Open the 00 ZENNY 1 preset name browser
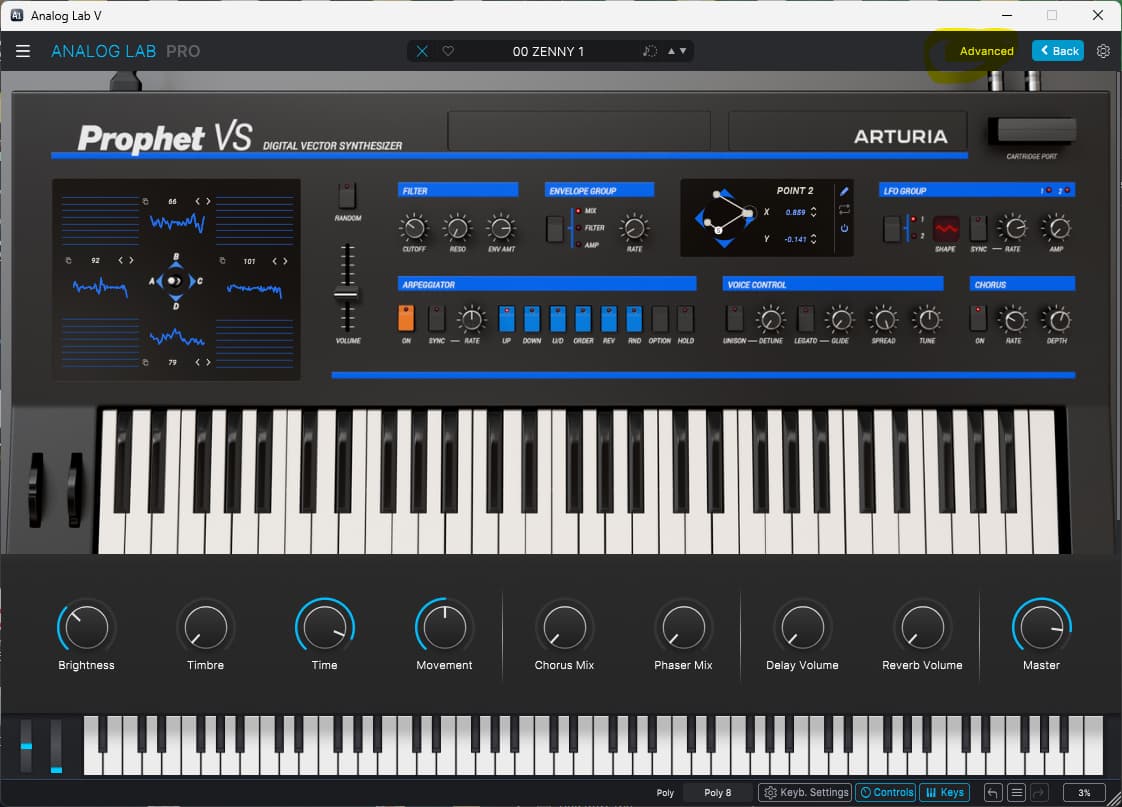1122x807 pixels. click(548, 51)
